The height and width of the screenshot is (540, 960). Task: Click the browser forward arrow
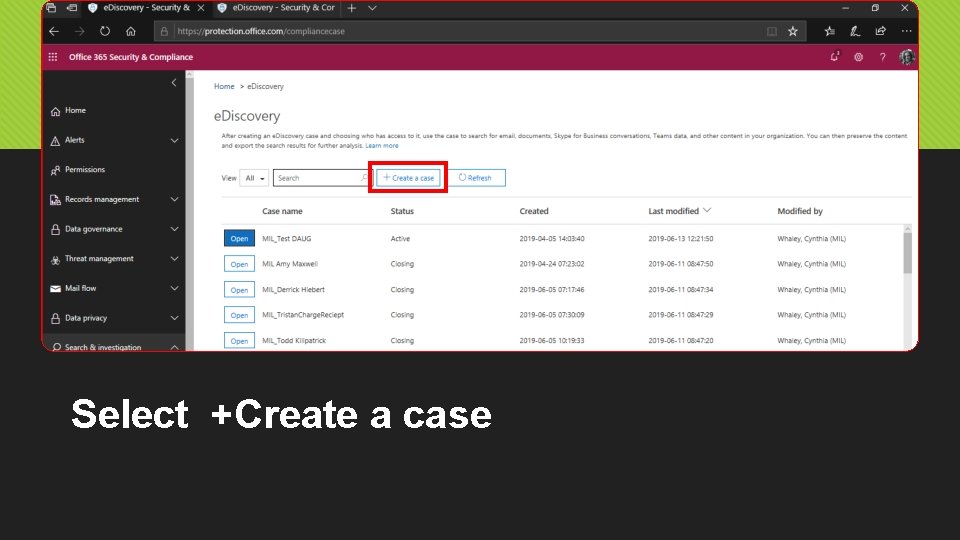tap(80, 31)
